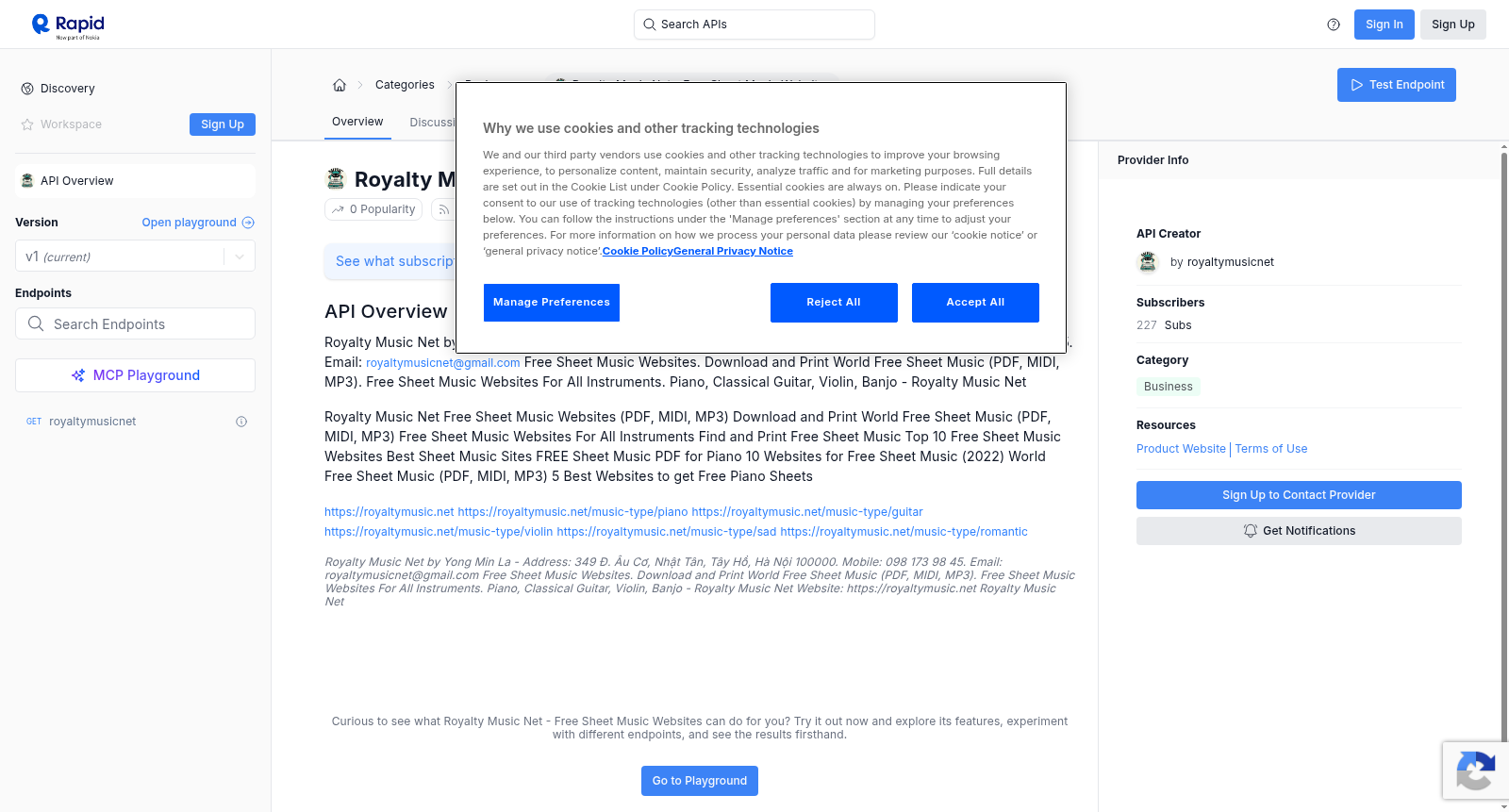
Task: Click the RSS feed icon chip
Action: (443, 209)
